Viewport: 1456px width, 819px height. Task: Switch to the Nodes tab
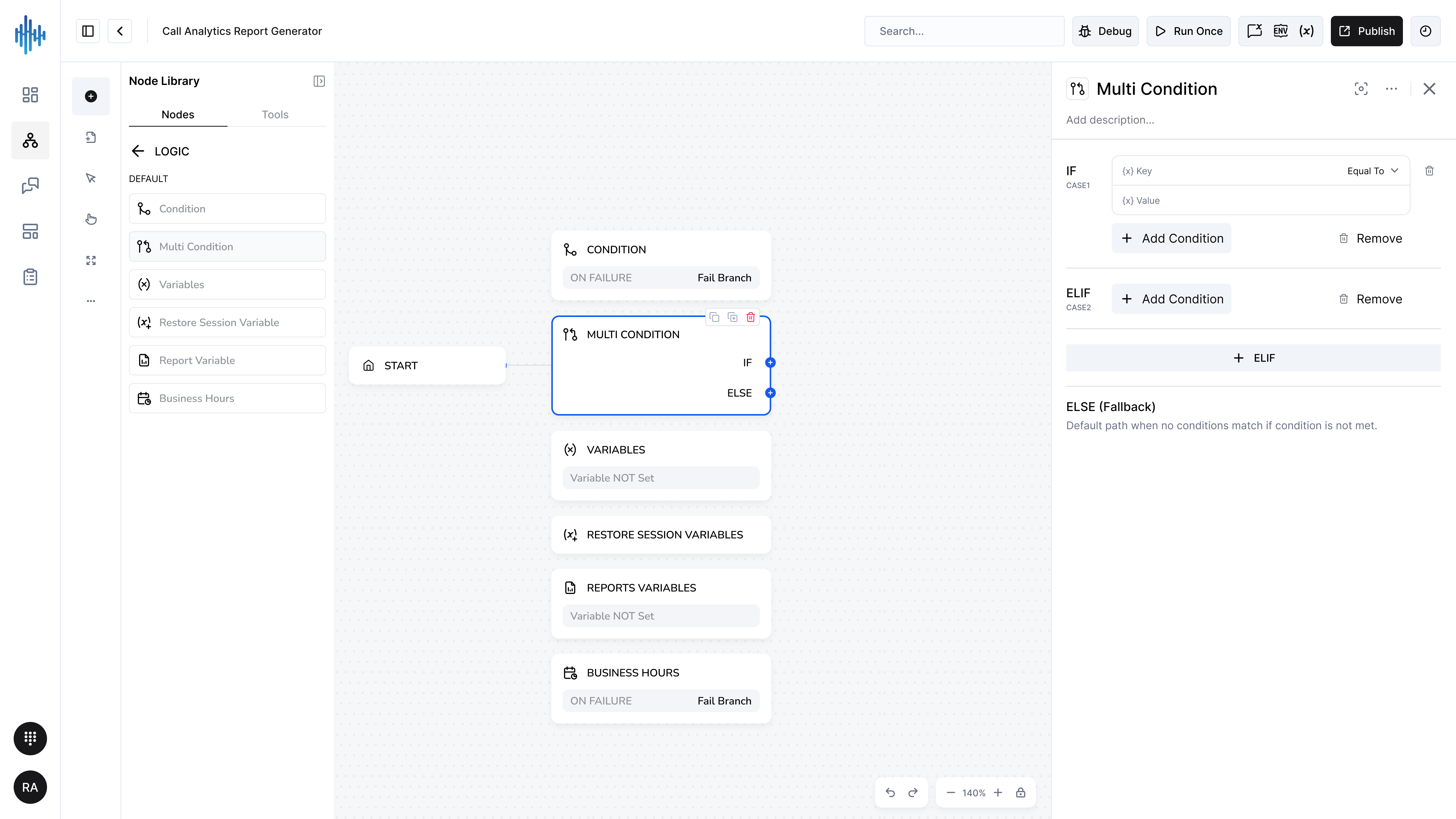pos(178,114)
